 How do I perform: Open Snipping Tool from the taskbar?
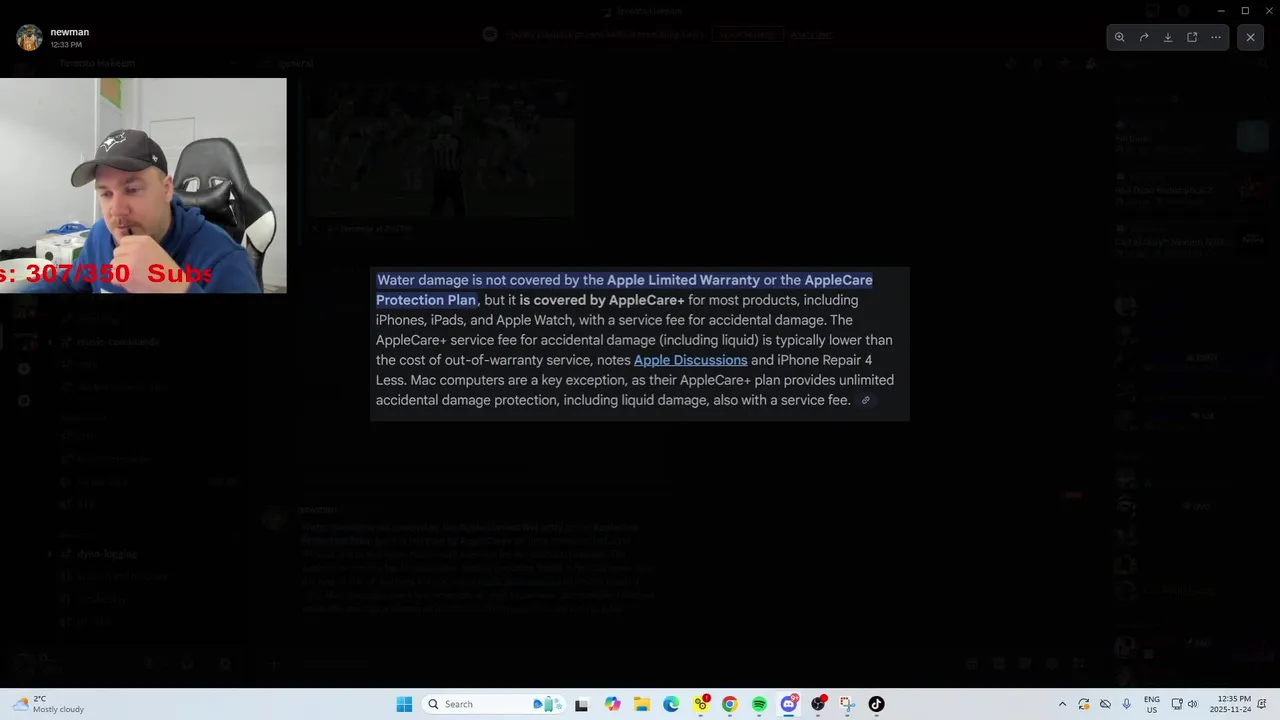tap(847, 704)
